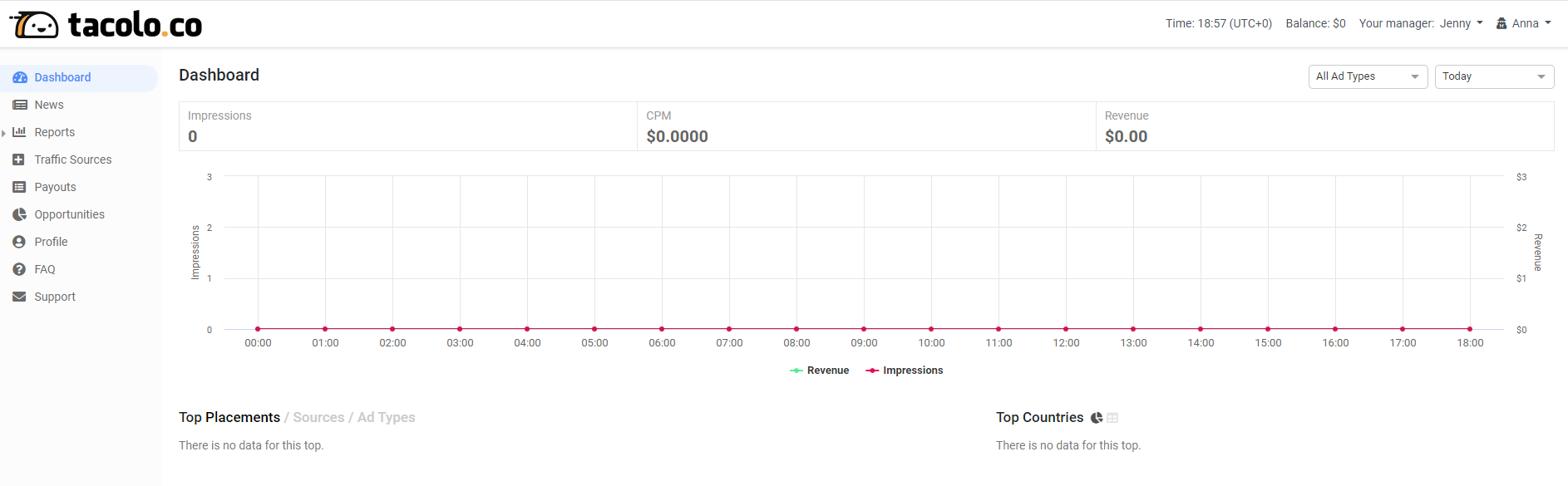Click the Dashboard gauge icon in sidebar
Image resolution: width=1568 pixels, height=486 pixels.
pyautogui.click(x=20, y=77)
